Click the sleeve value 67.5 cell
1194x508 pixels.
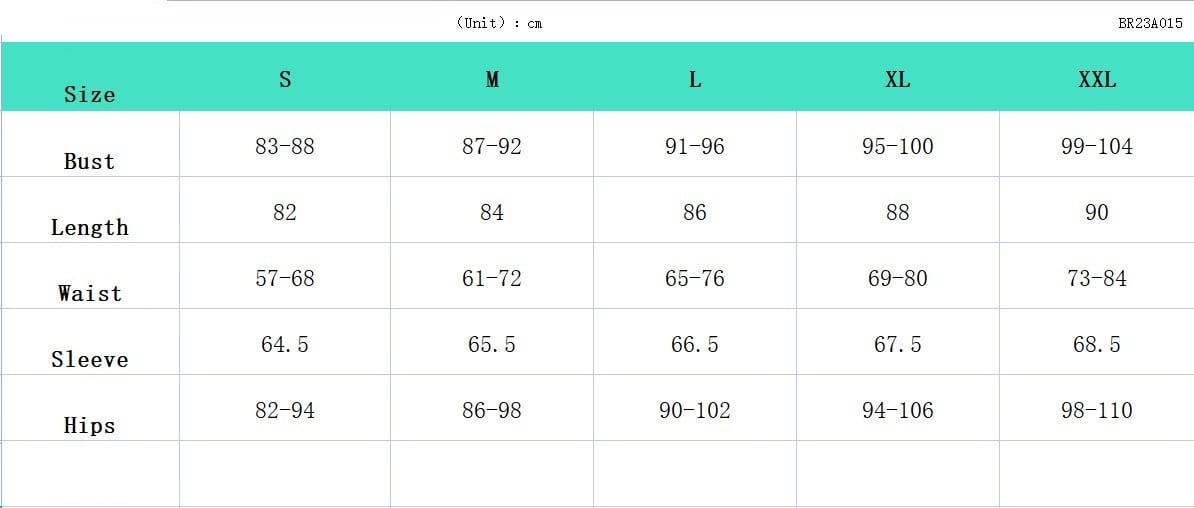[898, 344]
